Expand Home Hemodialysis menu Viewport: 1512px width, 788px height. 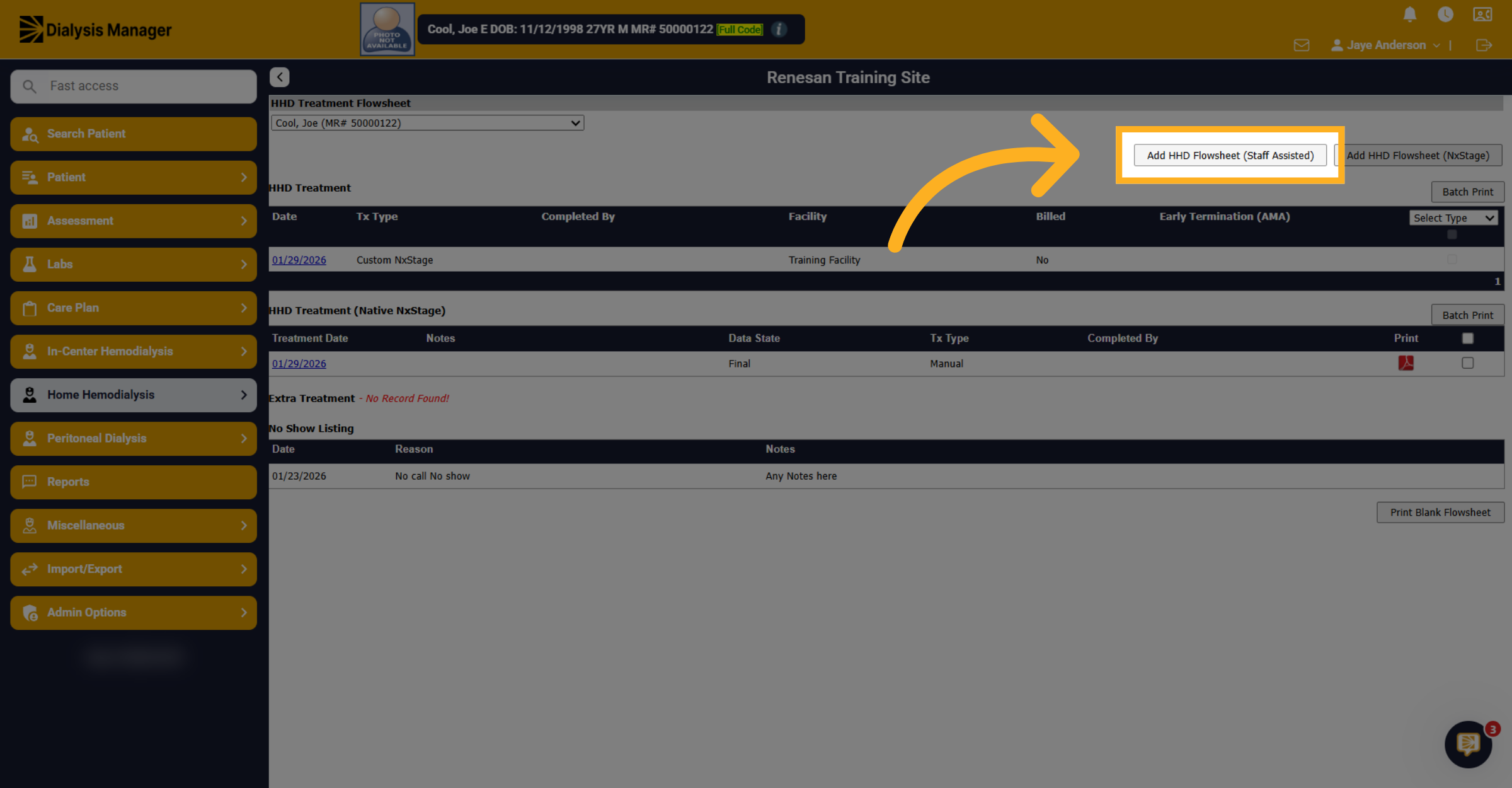coord(134,395)
